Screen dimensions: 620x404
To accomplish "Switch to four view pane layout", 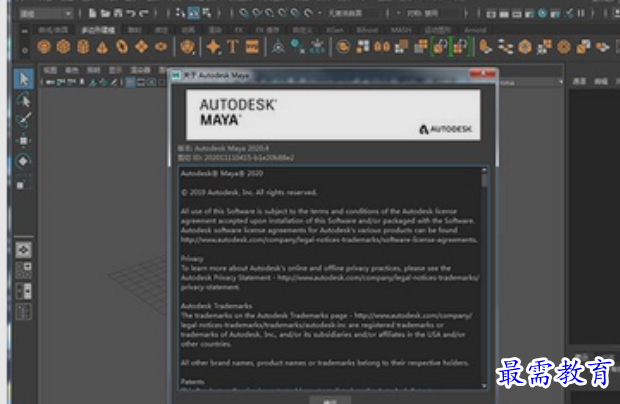I will [x=24, y=270].
